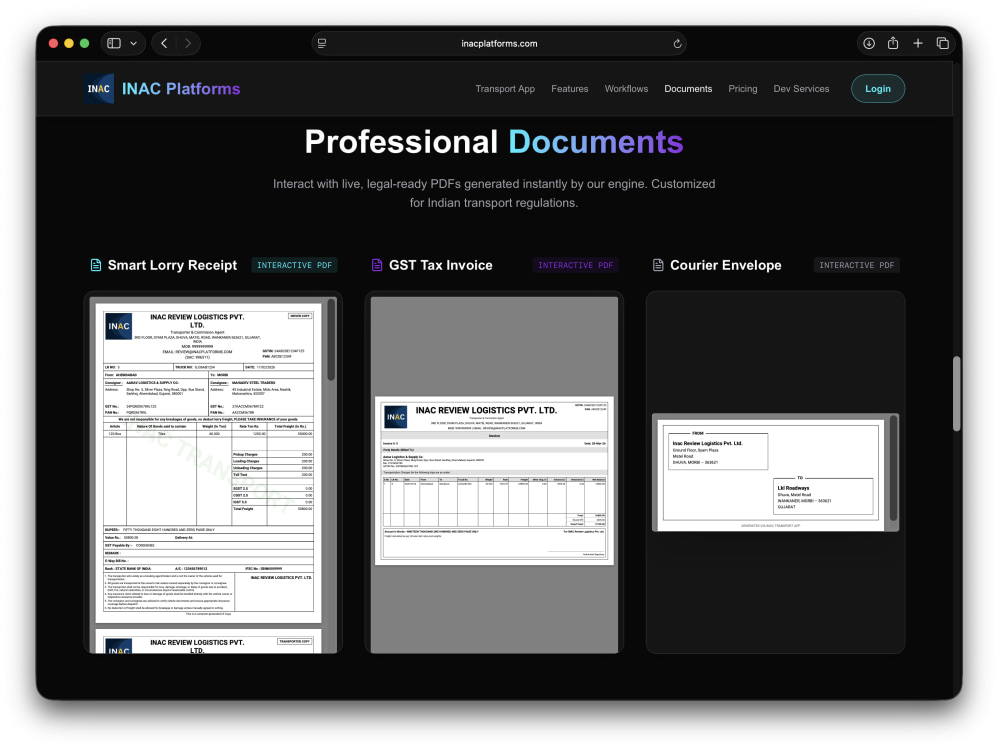Screen dimensions: 1000x750
Task: Open Safari downloads icon
Action: pos(869,43)
